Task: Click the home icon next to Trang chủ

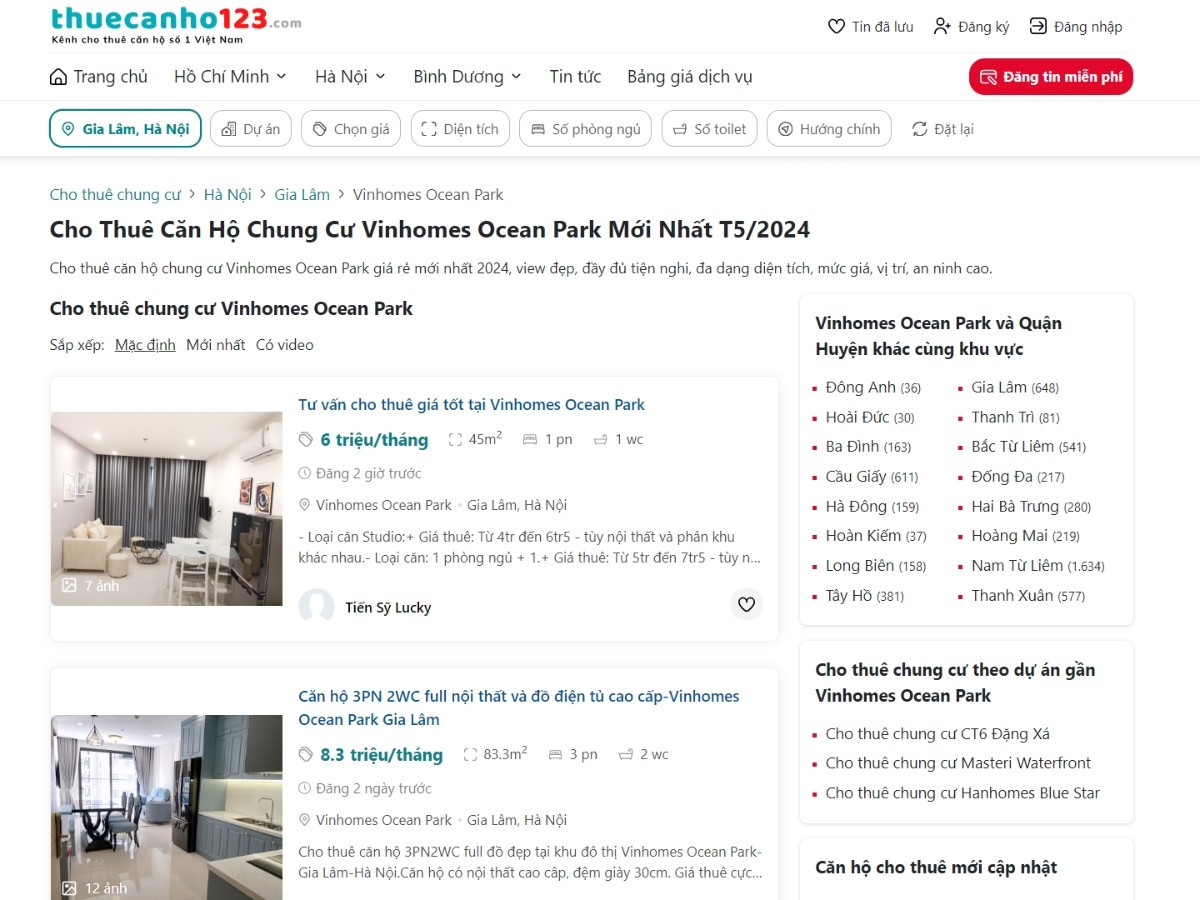Action: (58, 77)
